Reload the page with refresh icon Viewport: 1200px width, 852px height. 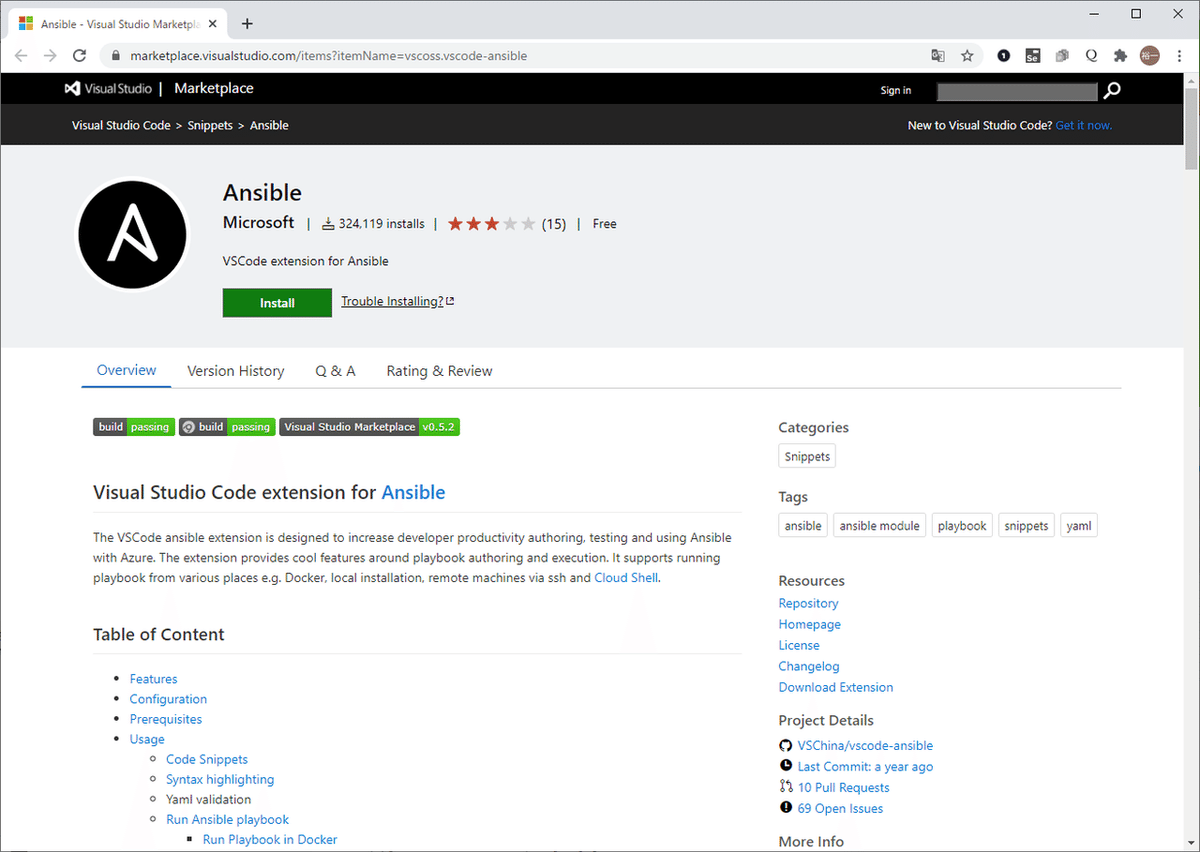coord(79,56)
